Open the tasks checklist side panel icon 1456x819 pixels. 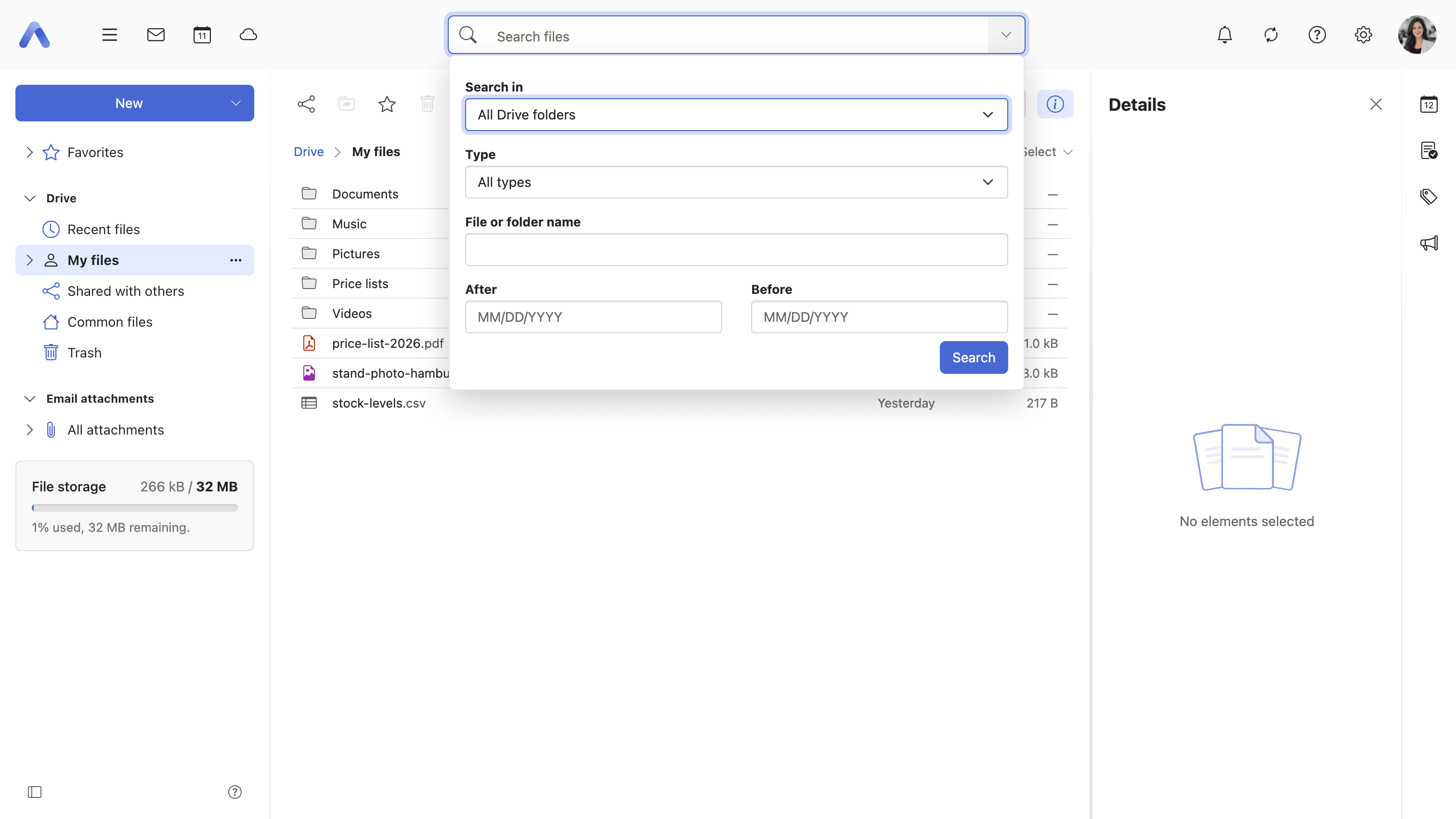1429,150
